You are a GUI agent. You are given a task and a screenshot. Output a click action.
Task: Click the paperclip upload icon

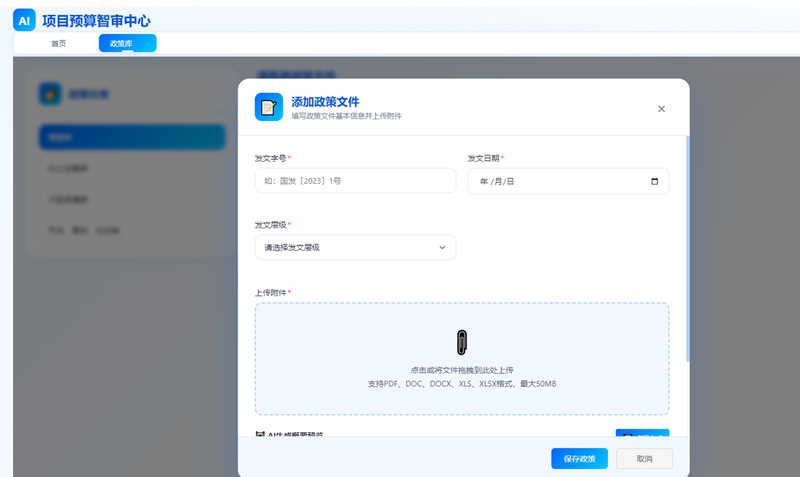[x=462, y=342]
